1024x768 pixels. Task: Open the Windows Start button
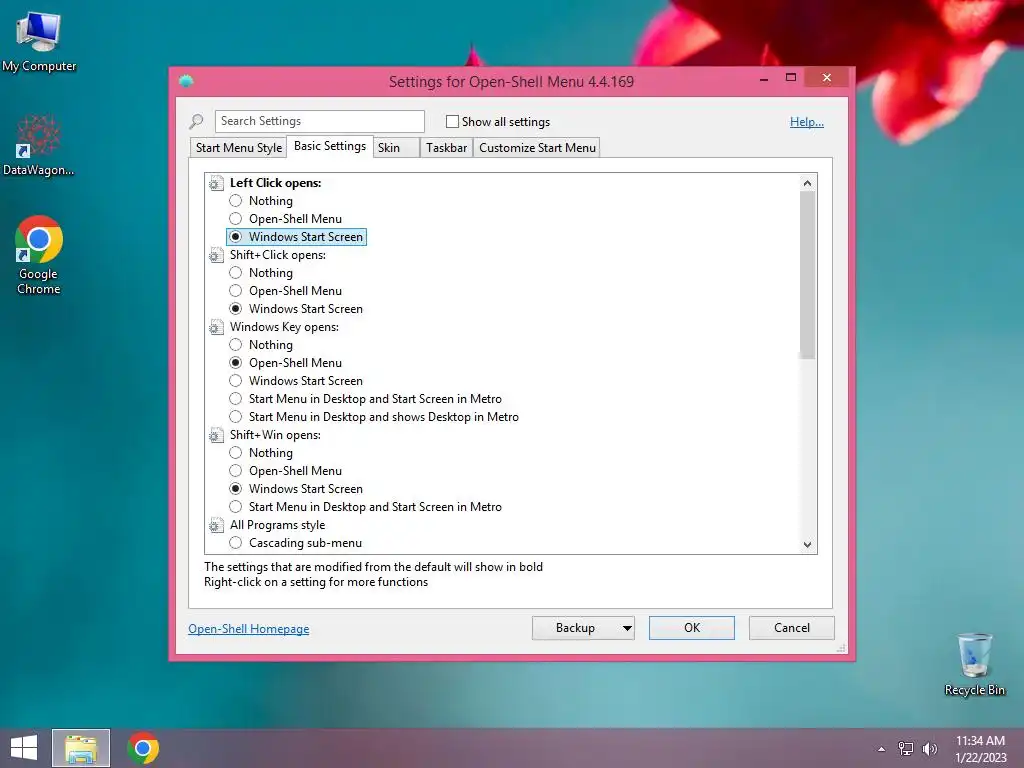click(24, 748)
